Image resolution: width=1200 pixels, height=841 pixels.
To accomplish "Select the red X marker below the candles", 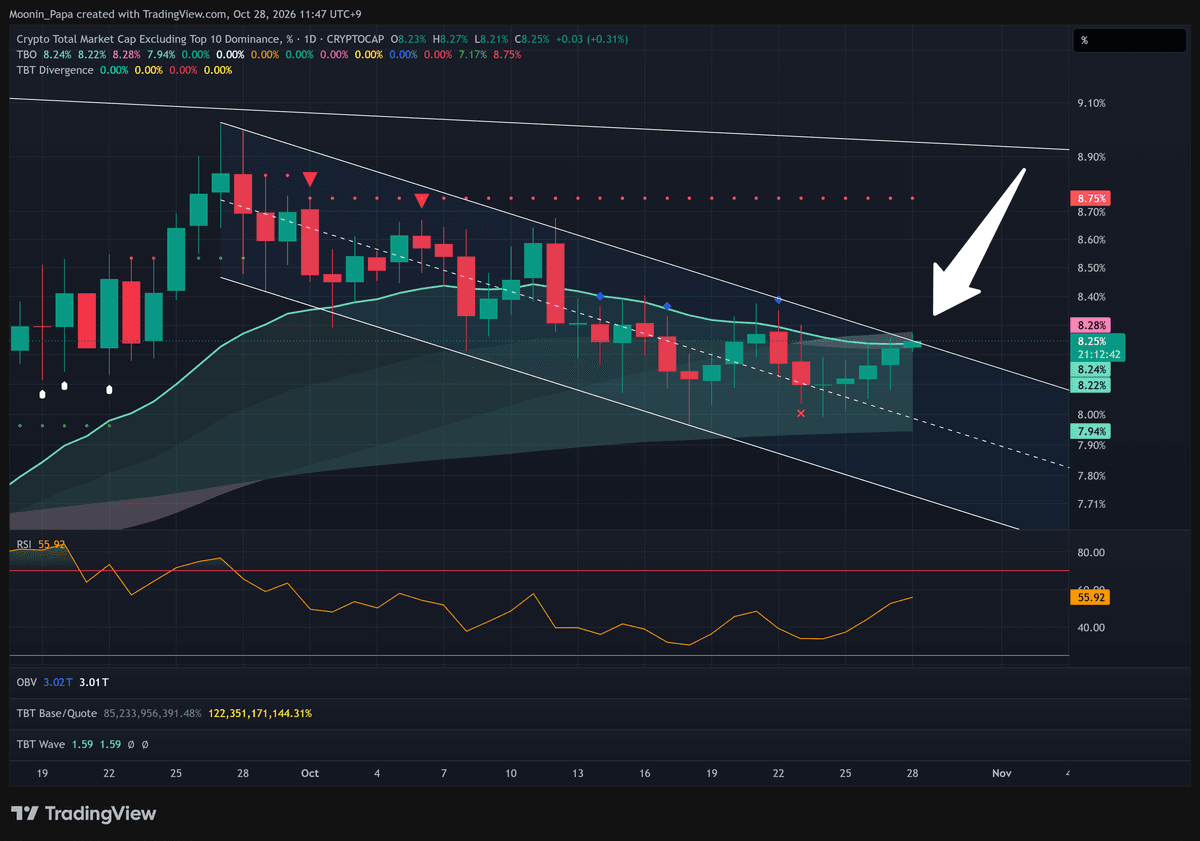I will 800,413.
